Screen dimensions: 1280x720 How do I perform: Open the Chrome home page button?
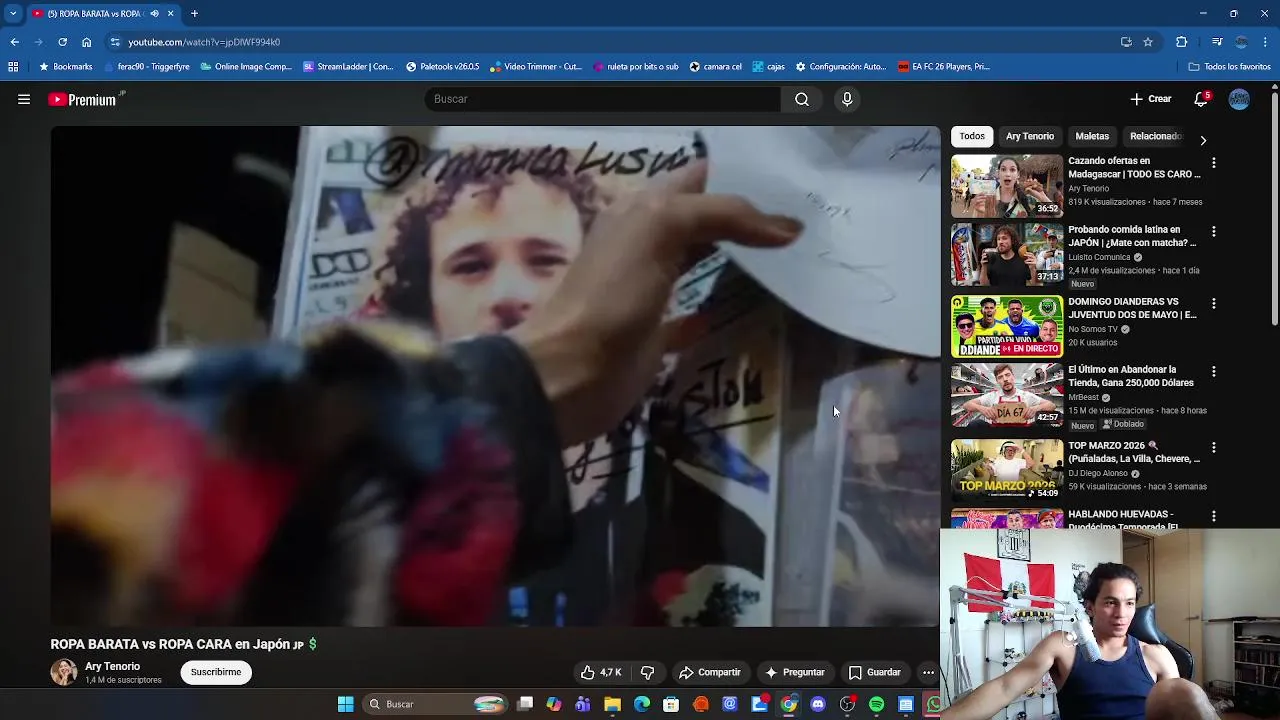coord(86,42)
